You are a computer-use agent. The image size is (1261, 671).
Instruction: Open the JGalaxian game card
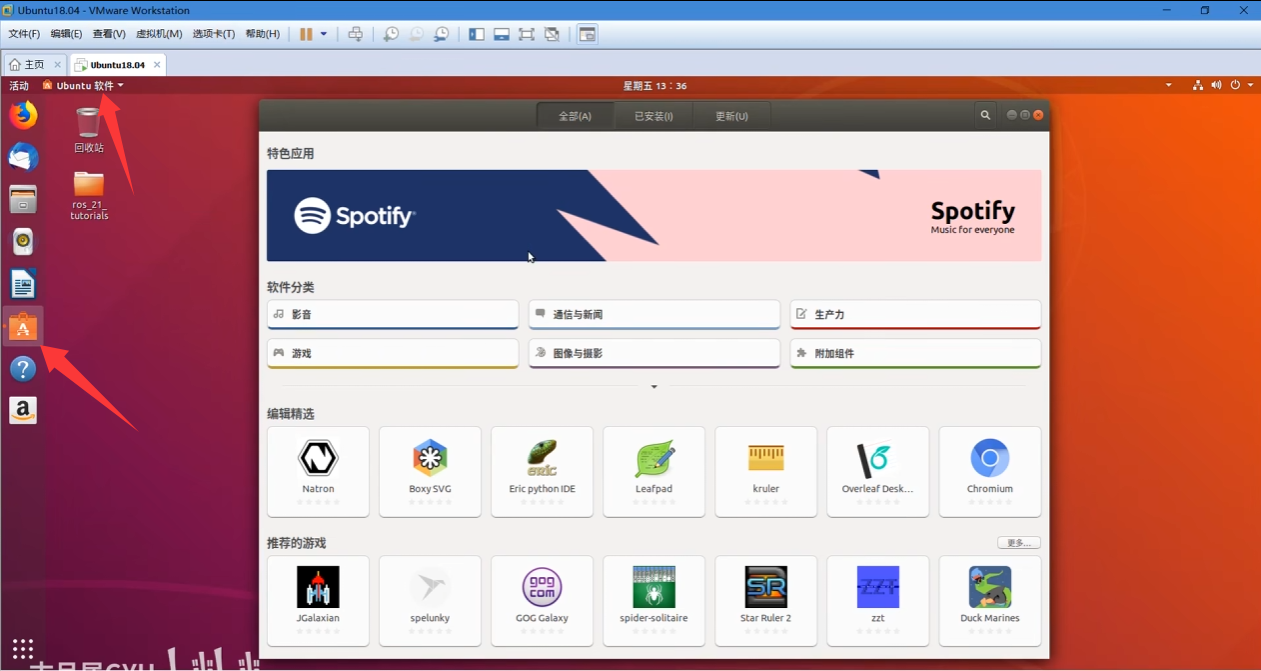(x=318, y=601)
